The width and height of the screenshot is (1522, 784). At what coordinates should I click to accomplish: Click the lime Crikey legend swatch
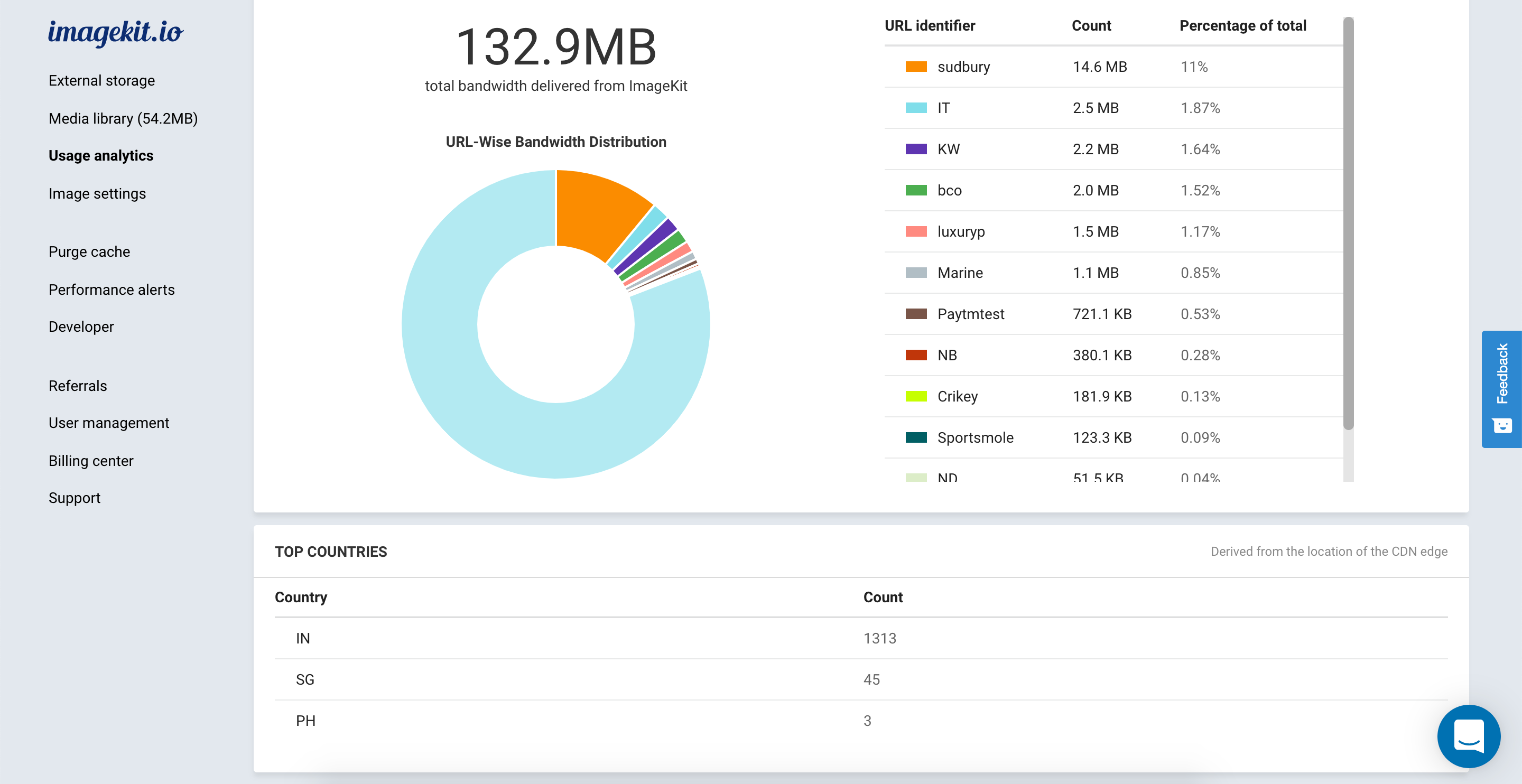[916, 396]
